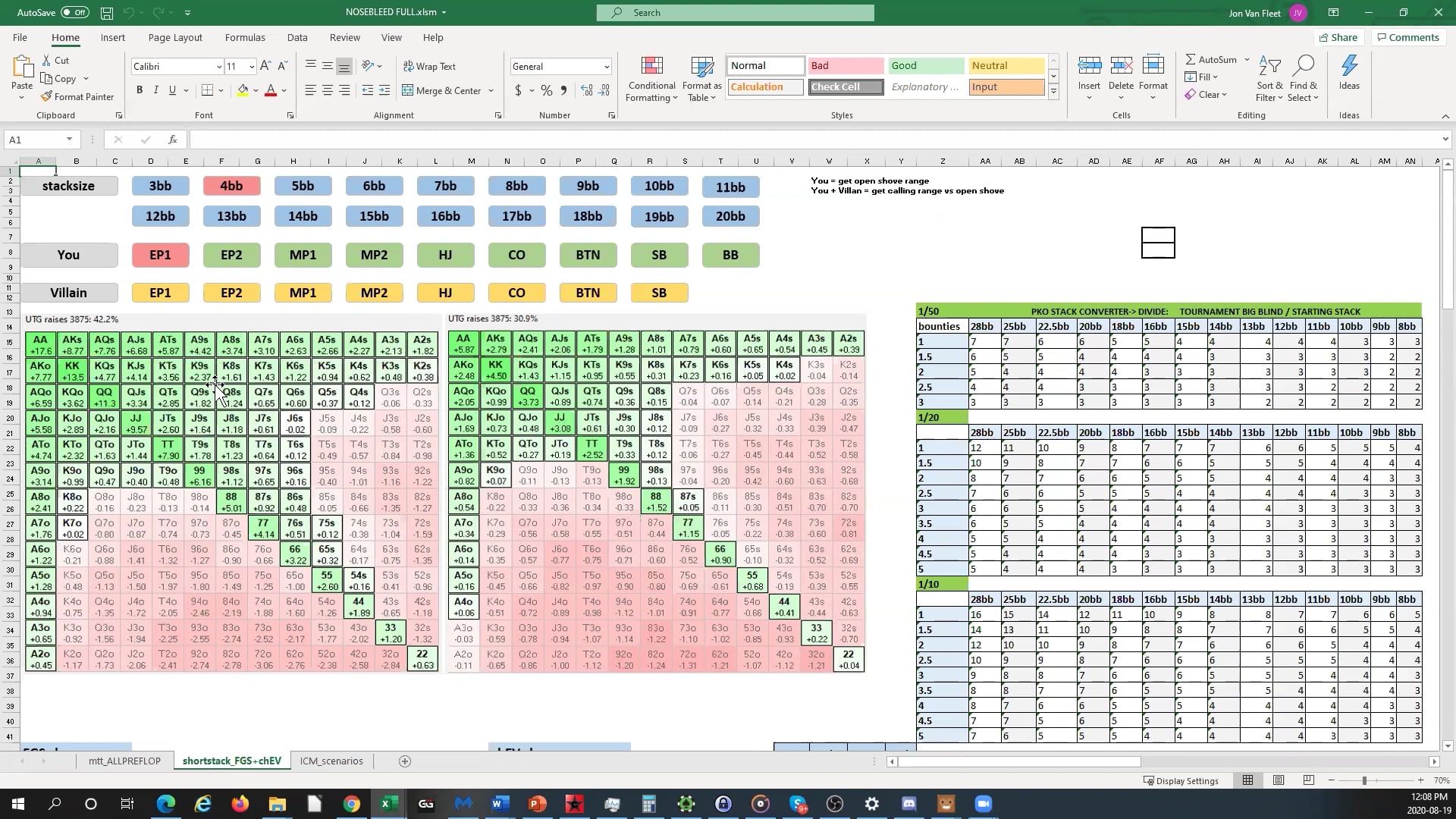Open the ICM_scenarios sheet tab
The image size is (1456, 819).
pyautogui.click(x=331, y=761)
